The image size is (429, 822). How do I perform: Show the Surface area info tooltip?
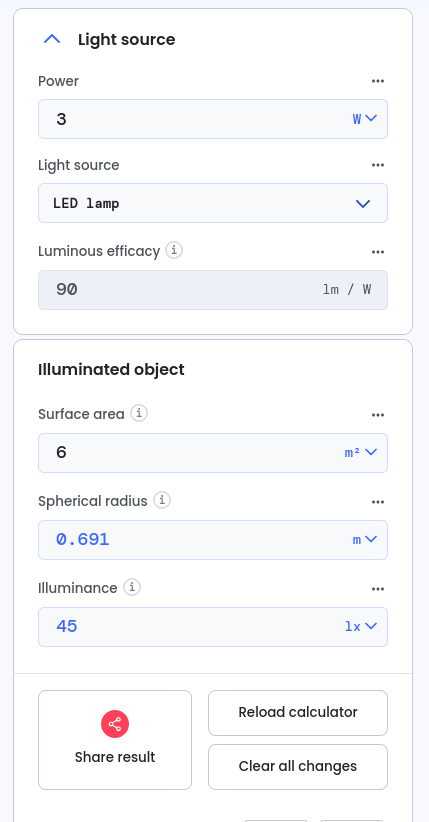(139, 414)
